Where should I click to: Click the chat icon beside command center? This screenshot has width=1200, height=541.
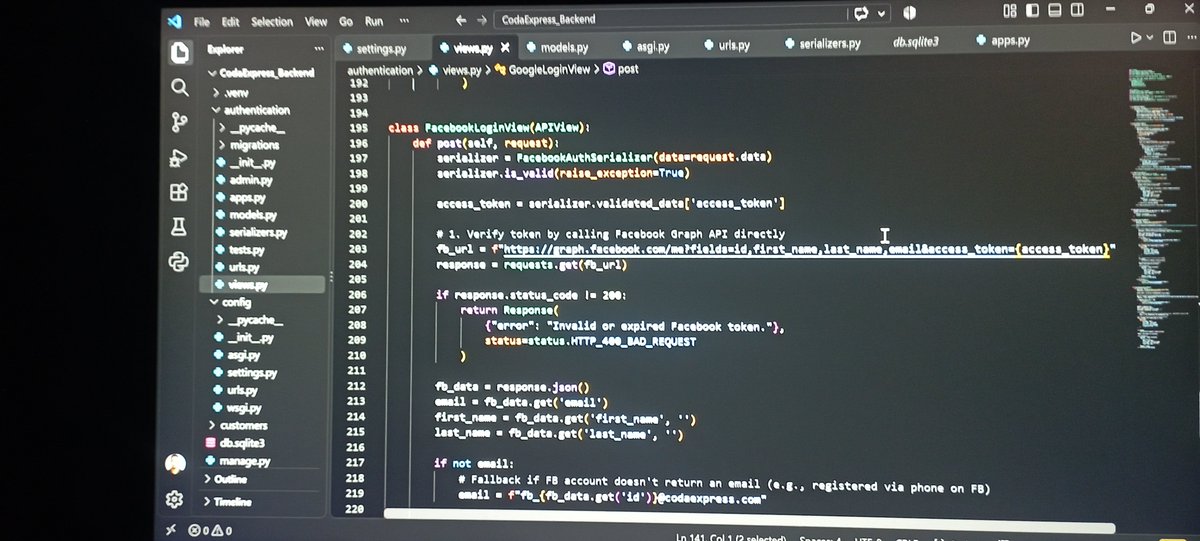point(860,14)
